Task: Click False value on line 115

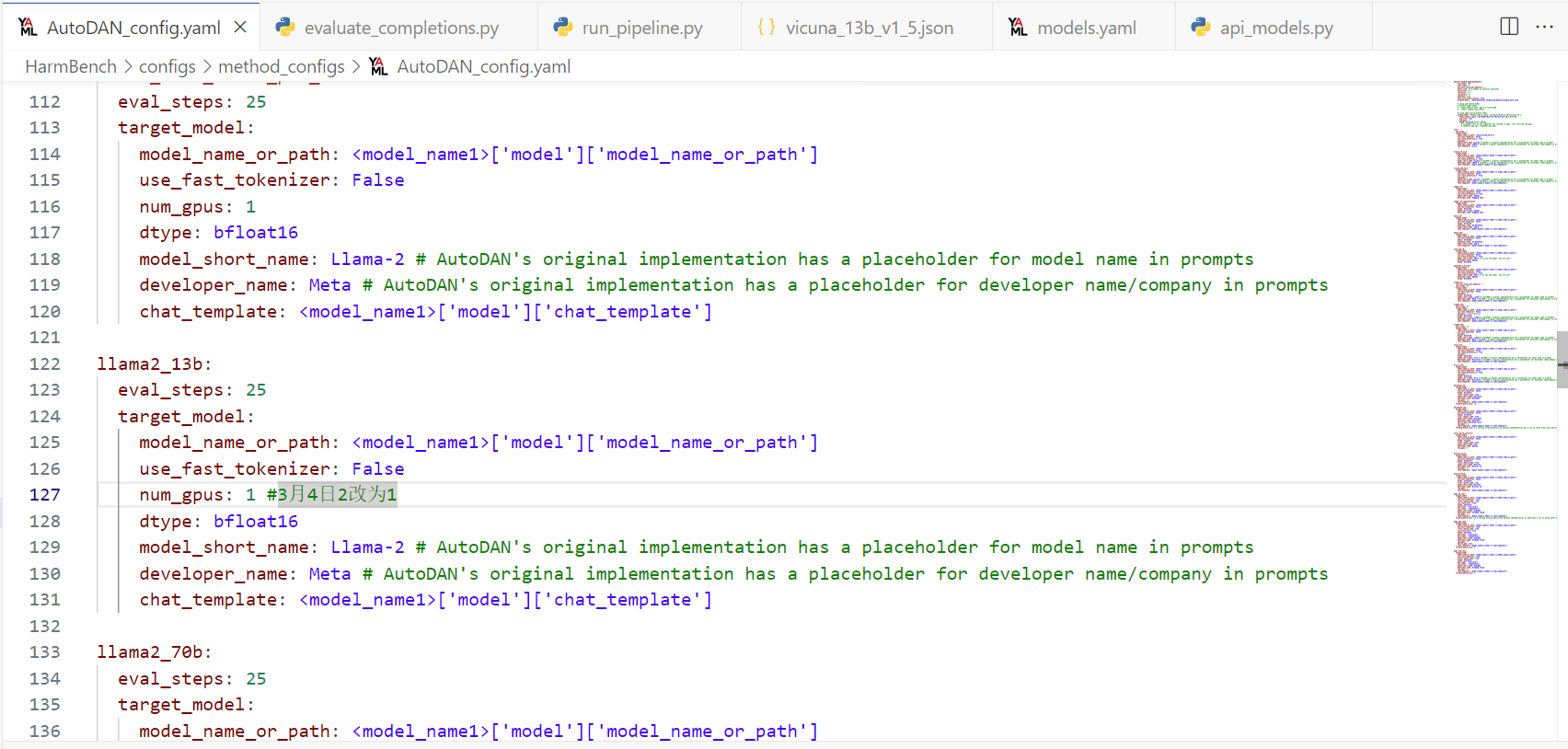Action: point(378,180)
